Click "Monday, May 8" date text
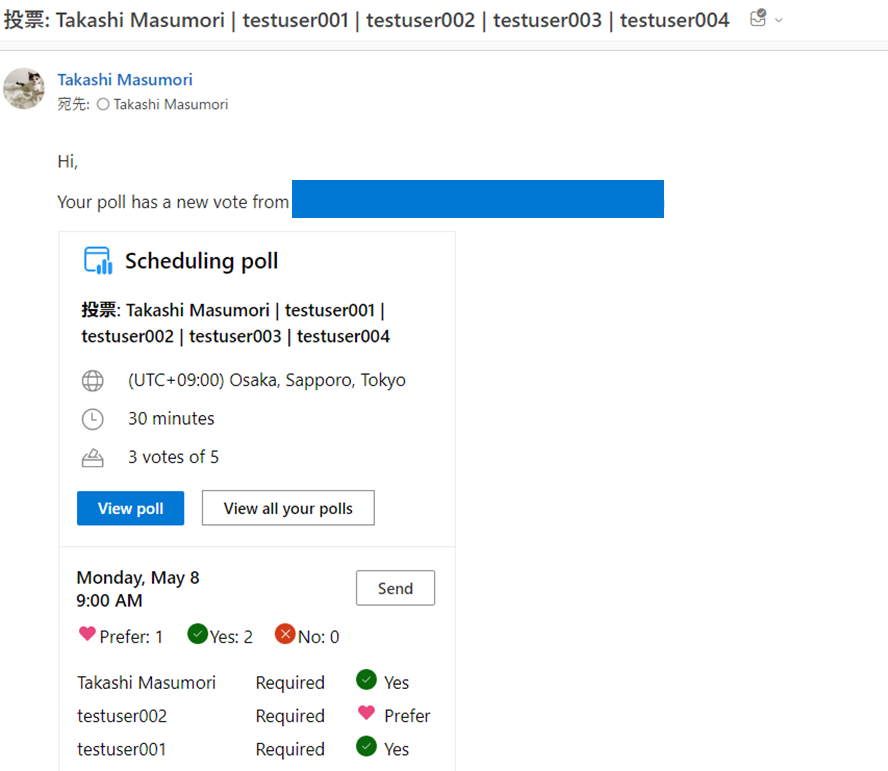 point(138,578)
